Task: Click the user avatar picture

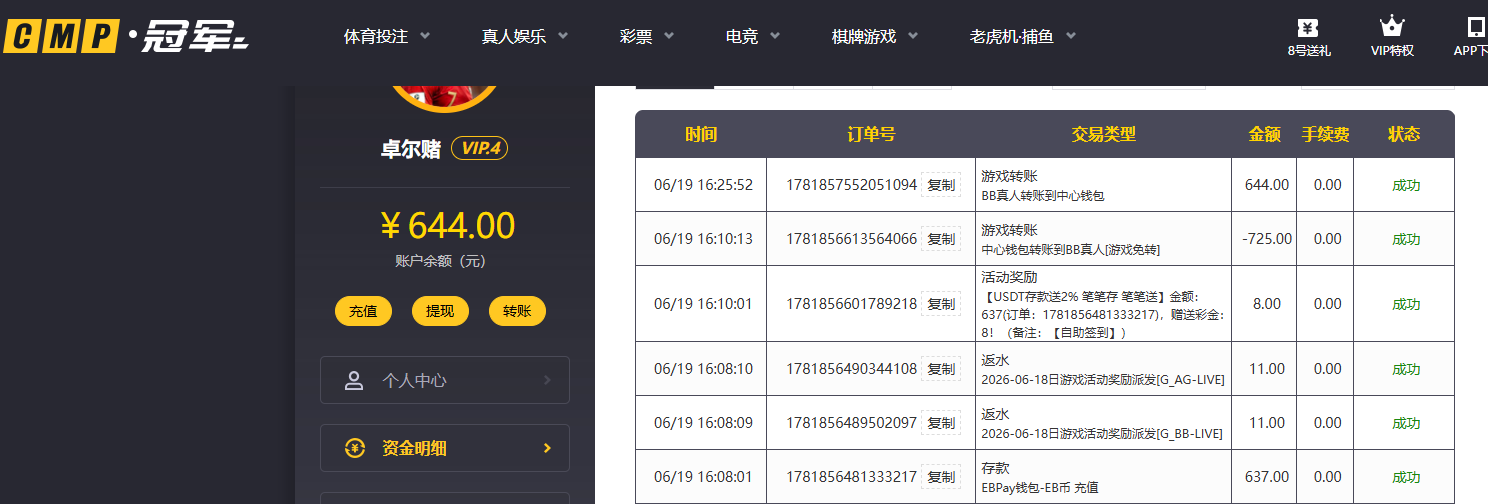Action: point(444,99)
